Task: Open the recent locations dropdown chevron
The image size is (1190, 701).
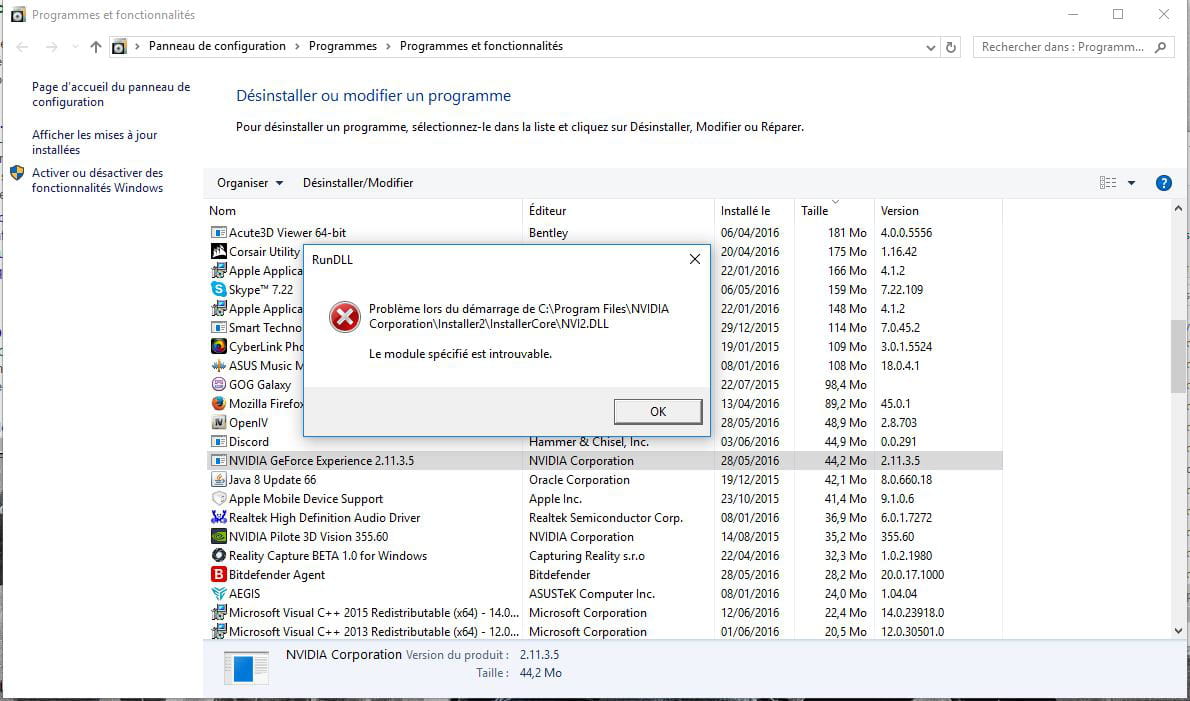Action: (74, 47)
